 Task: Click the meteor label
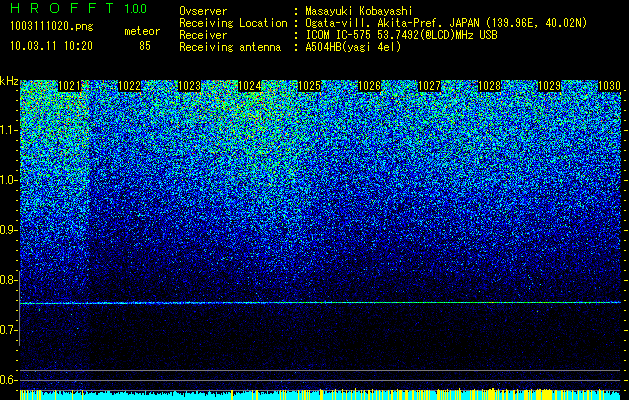[142, 31]
